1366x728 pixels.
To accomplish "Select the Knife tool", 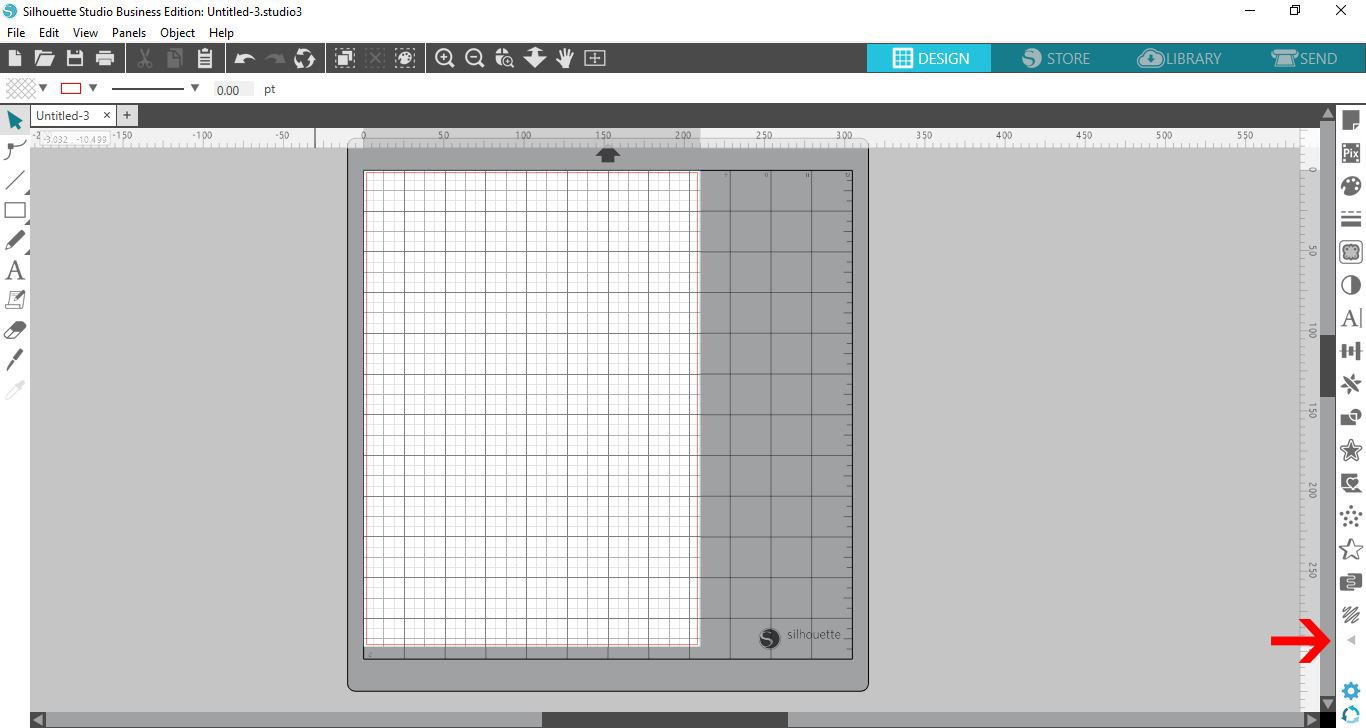I will click(15, 360).
